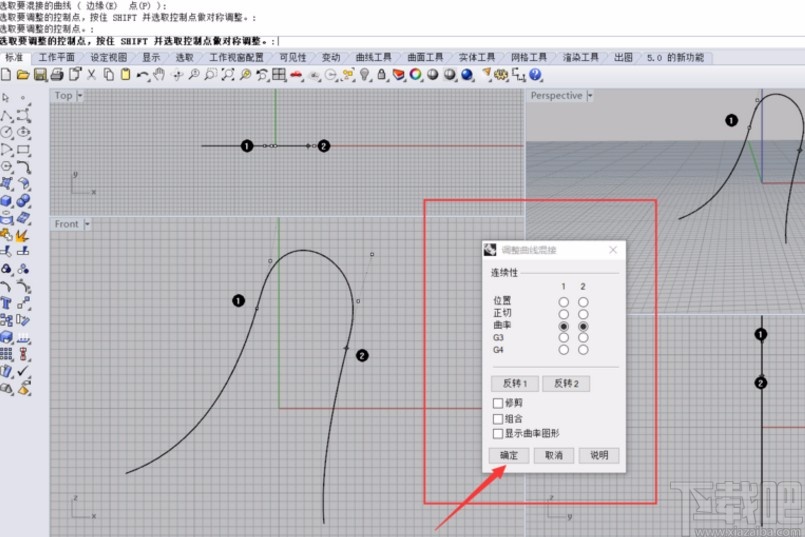Switch to the 设定视图 tab
This screenshot has width=805, height=537.
[x=109, y=57]
